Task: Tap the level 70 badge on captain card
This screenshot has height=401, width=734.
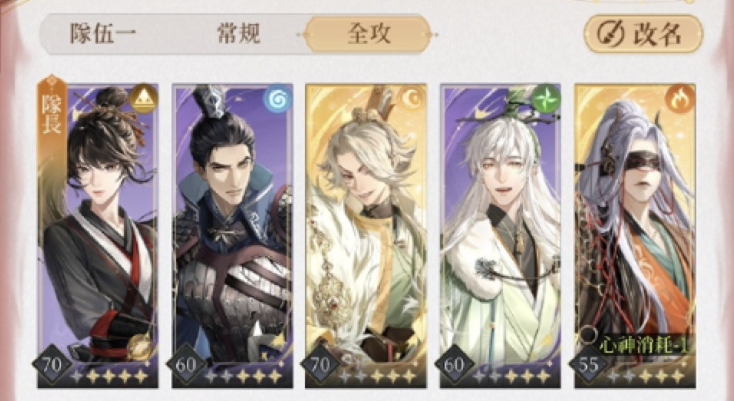Action: (52, 365)
